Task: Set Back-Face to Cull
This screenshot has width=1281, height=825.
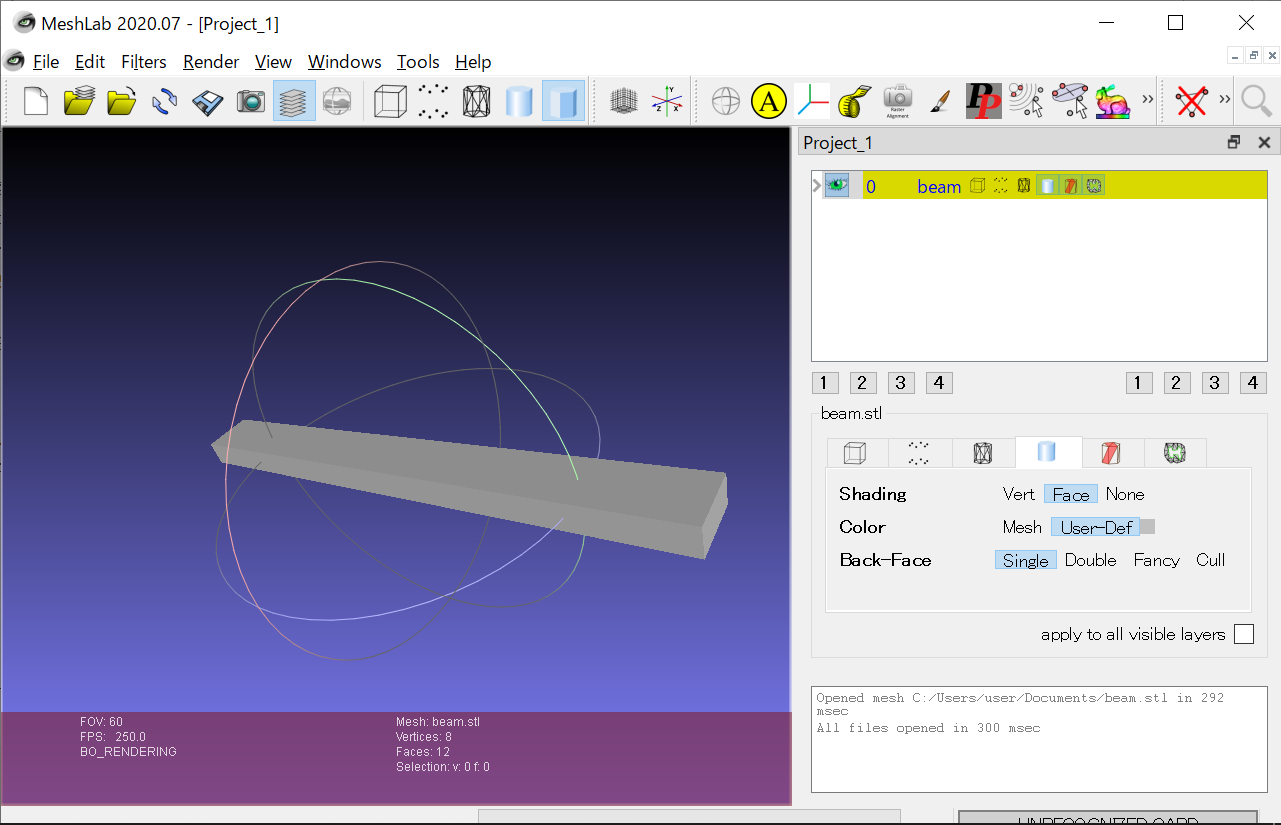Action: point(1210,560)
